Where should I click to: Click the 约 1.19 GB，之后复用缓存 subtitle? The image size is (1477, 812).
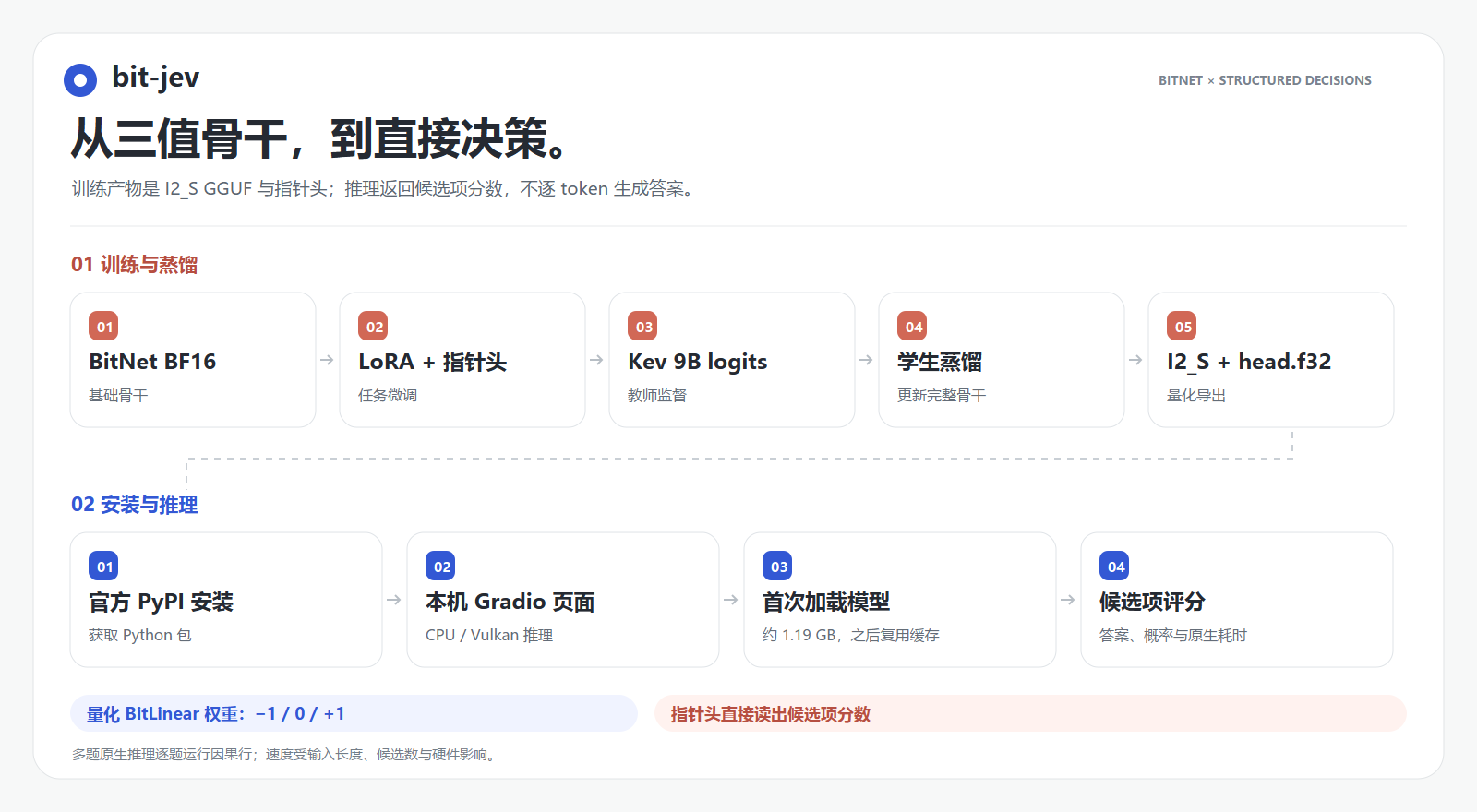coord(851,635)
